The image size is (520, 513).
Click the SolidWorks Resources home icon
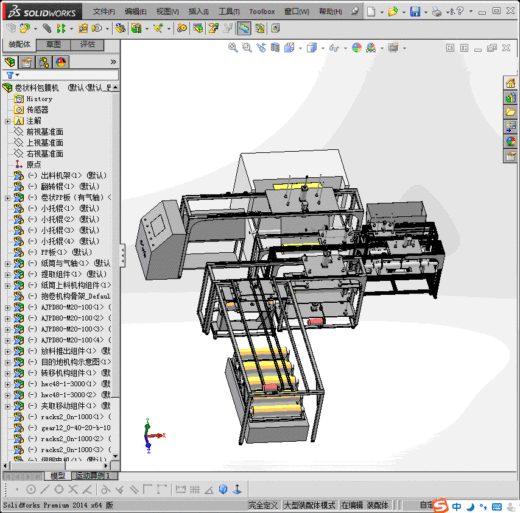pyautogui.click(x=510, y=83)
